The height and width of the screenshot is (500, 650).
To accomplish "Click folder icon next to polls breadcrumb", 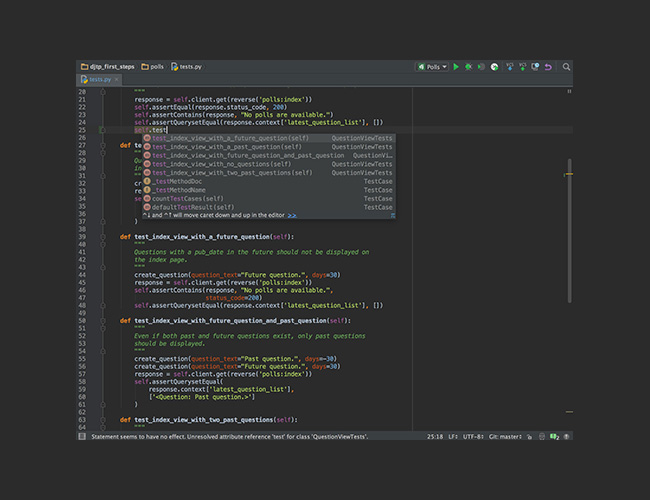I will 145,67.
